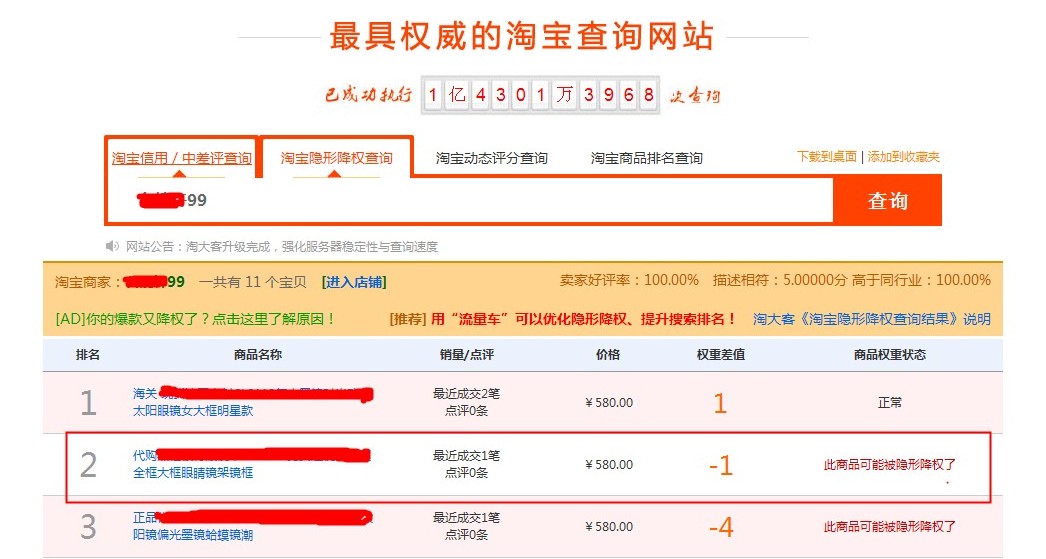Image resolution: width=1046 pixels, height=559 pixels.
Task: Click the 权重差值 column header
Action: coord(720,355)
